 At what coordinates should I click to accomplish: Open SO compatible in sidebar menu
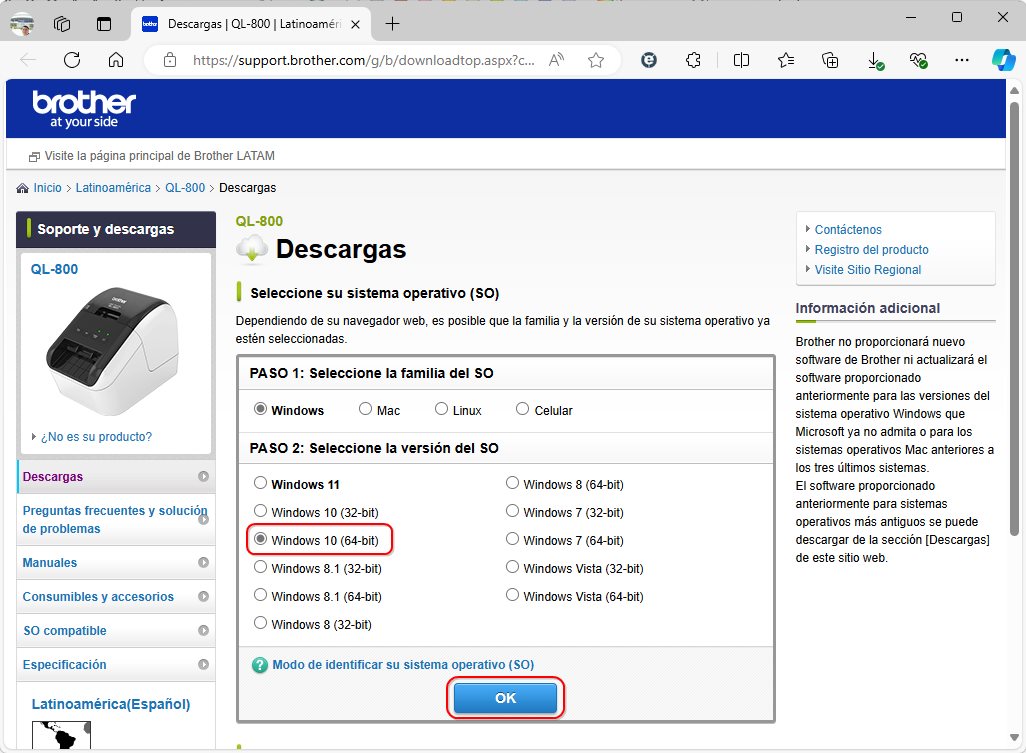point(65,631)
